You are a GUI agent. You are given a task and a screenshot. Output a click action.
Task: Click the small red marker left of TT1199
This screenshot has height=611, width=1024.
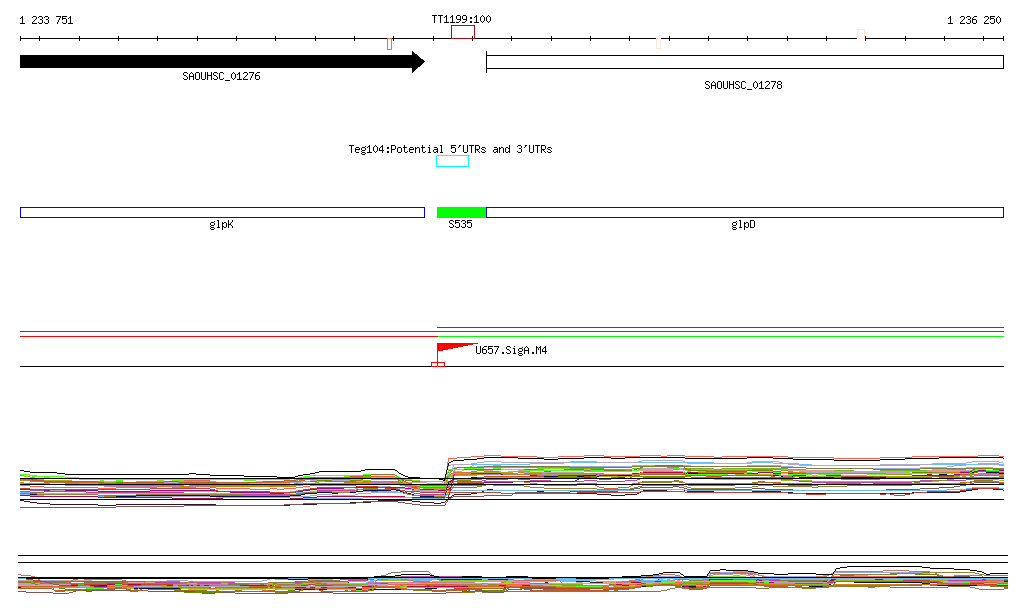coord(389,43)
